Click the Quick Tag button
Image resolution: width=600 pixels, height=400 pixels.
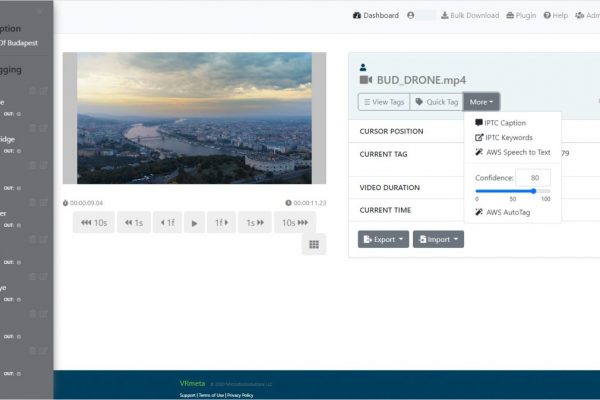(437, 102)
